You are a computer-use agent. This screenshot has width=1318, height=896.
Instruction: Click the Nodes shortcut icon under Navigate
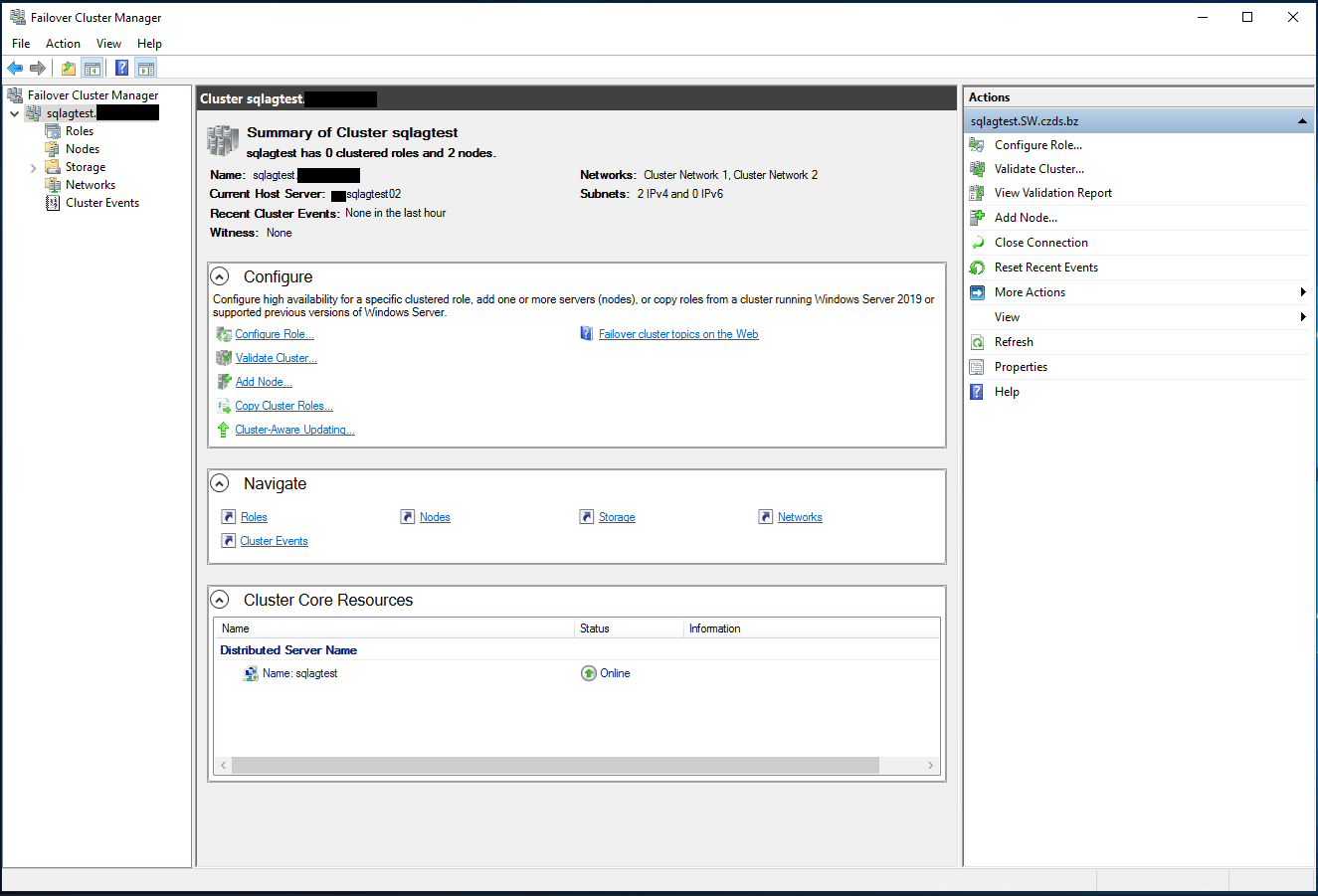point(408,517)
